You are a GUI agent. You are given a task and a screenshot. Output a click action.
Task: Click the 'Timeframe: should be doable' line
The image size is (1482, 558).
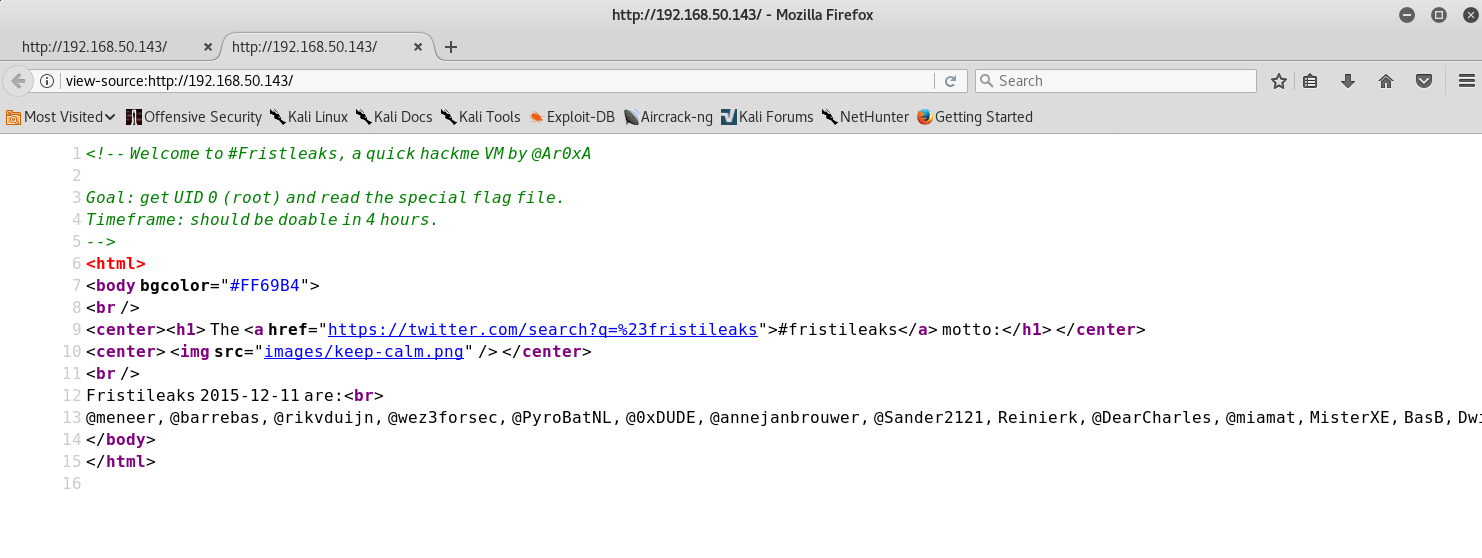tap(262, 220)
